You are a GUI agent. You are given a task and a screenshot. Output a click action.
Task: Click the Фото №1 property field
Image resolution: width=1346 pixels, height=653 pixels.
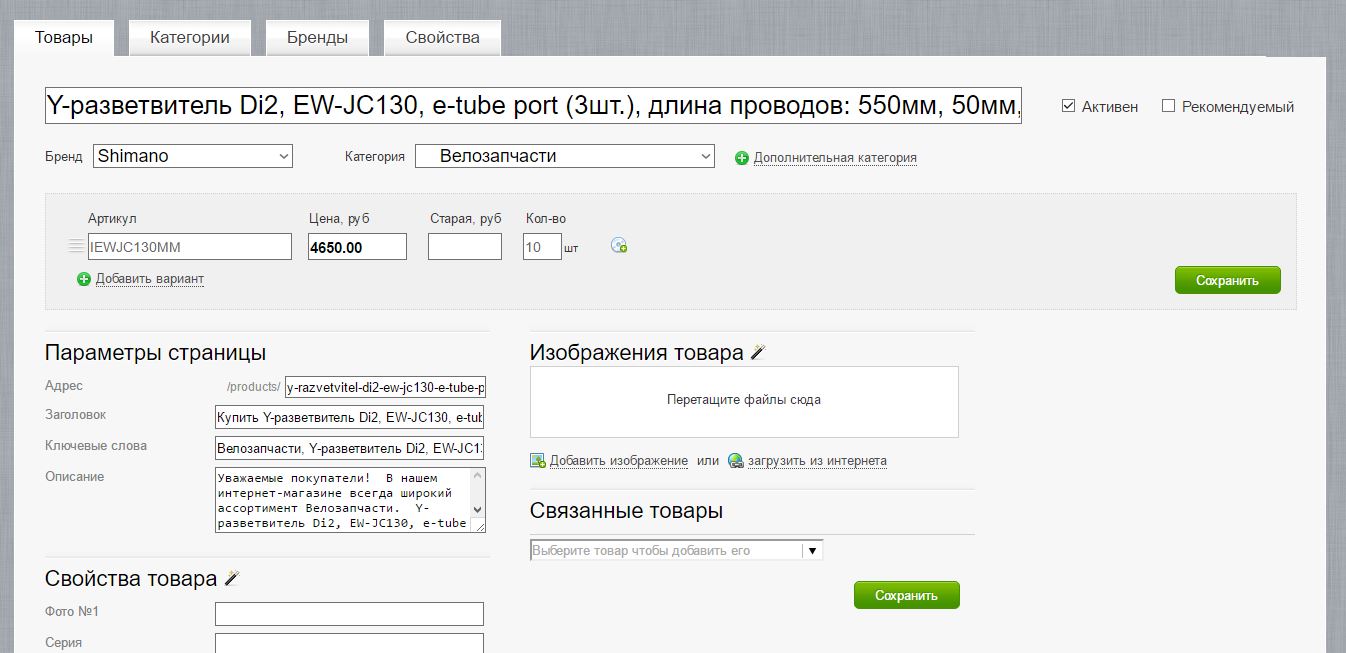tap(349, 614)
